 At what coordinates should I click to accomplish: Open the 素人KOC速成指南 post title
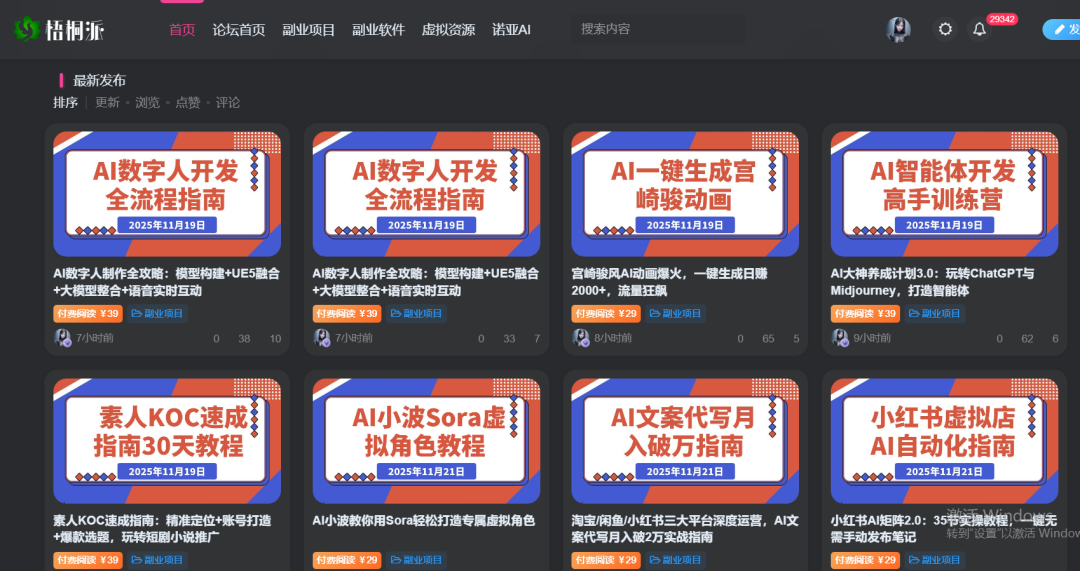(x=162, y=528)
